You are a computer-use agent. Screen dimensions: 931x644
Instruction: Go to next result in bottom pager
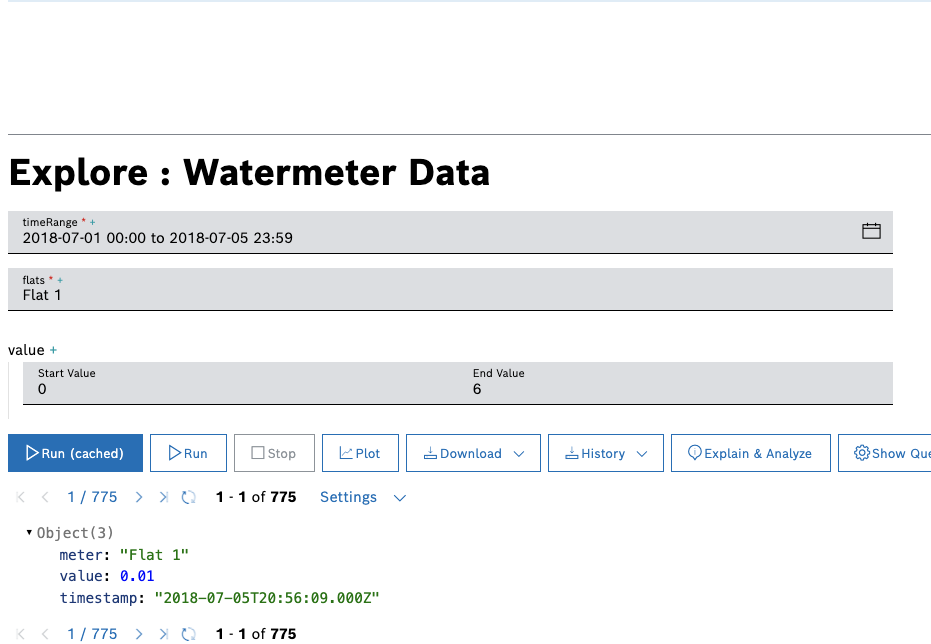[x=139, y=634]
